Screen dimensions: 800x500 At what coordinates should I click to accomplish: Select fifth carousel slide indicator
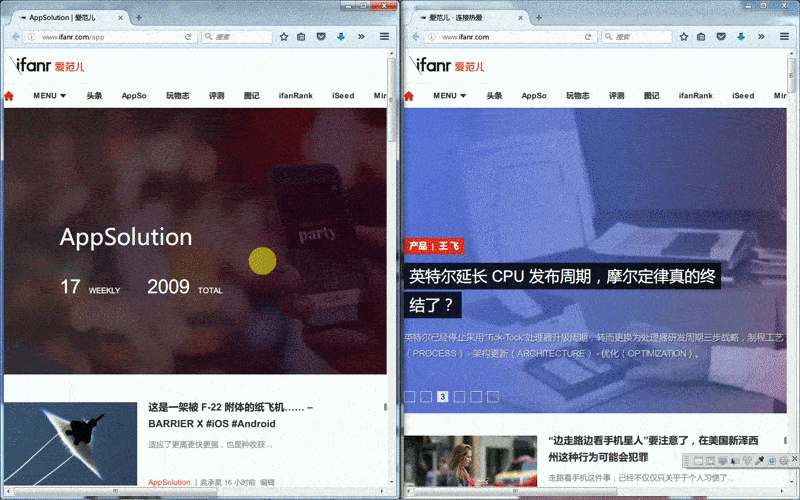pyautogui.click(x=476, y=396)
